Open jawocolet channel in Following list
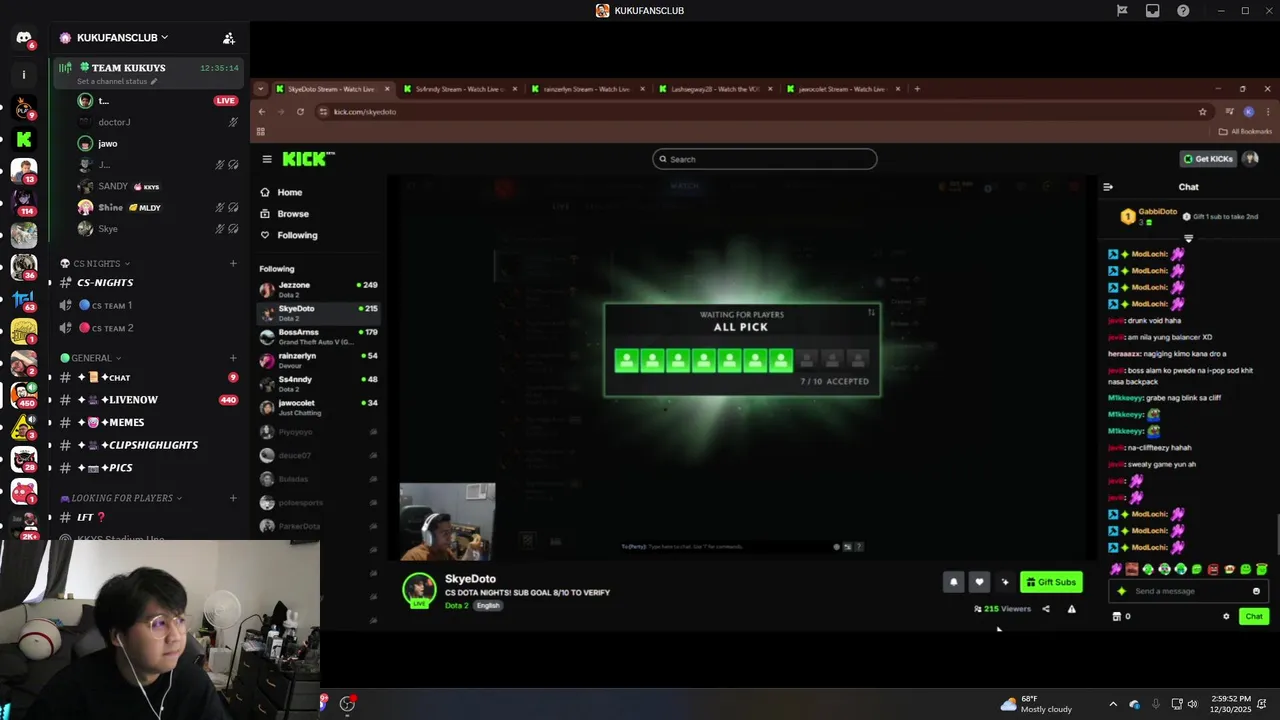This screenshot has height=720, width=1280. 319,408
